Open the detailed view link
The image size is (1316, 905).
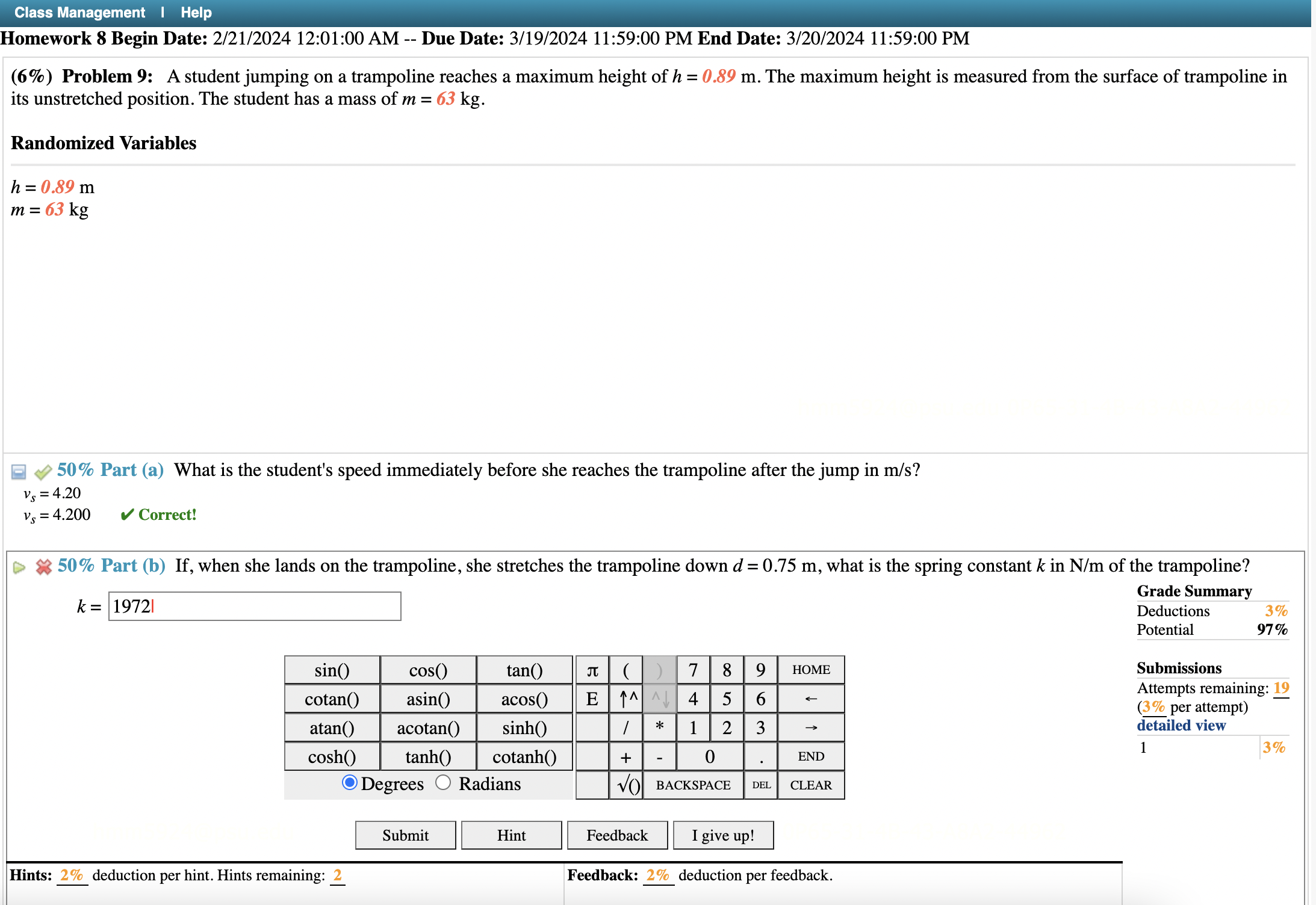[x=1181, y=725]
